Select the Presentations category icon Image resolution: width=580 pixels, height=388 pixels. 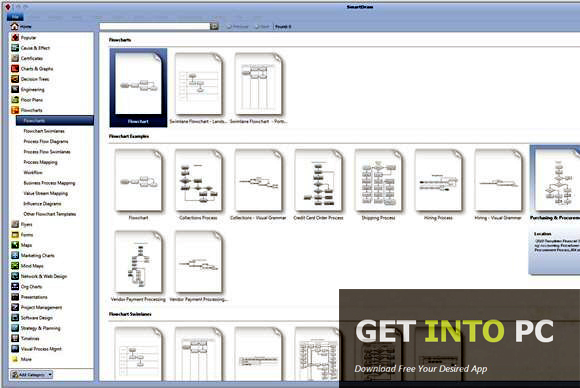pos(15,297)
